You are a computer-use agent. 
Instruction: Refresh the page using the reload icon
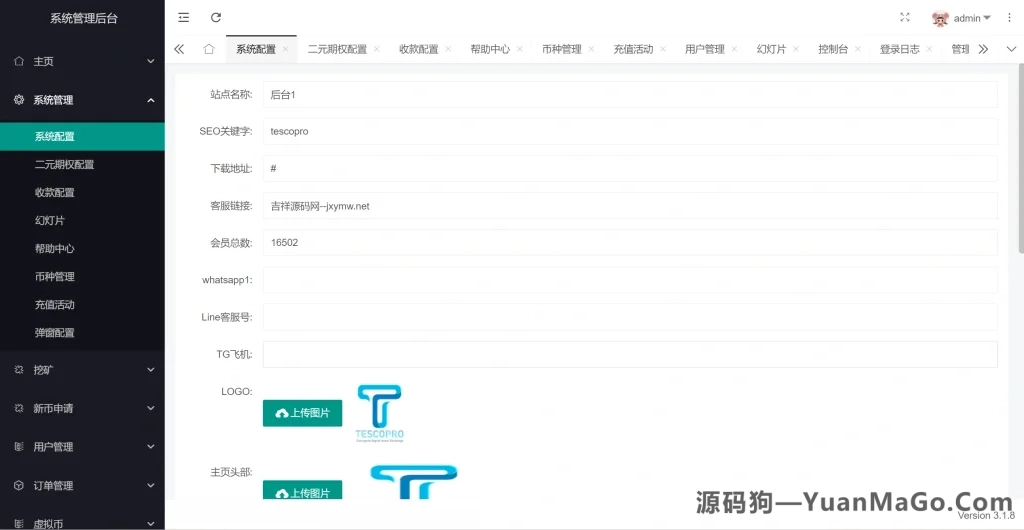click(x=216, y=18)
